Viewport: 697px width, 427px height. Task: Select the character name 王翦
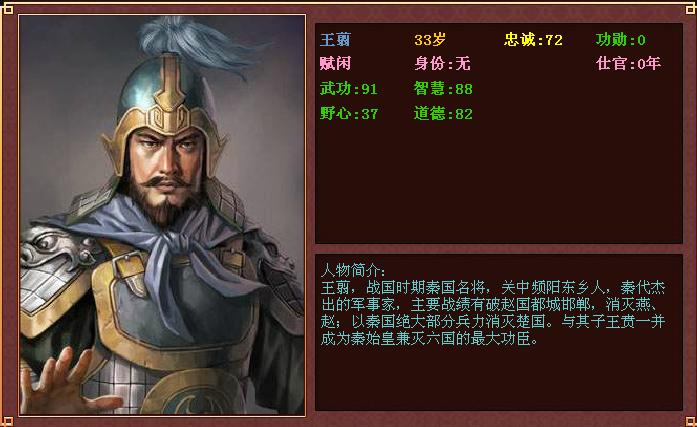(335, 40)
